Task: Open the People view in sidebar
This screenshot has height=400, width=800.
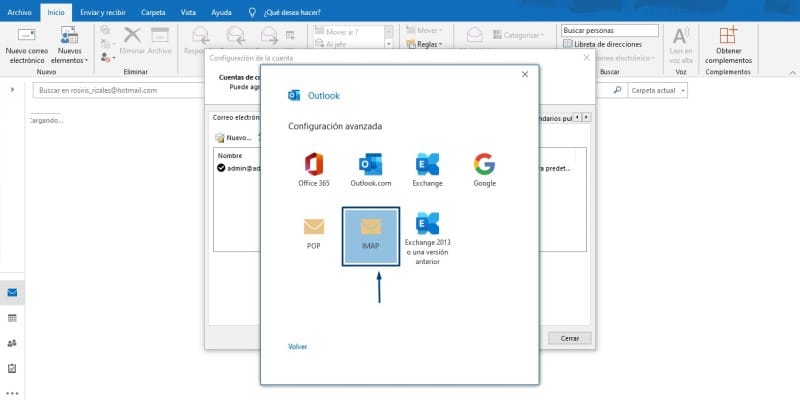Action: tap(12, 343)
